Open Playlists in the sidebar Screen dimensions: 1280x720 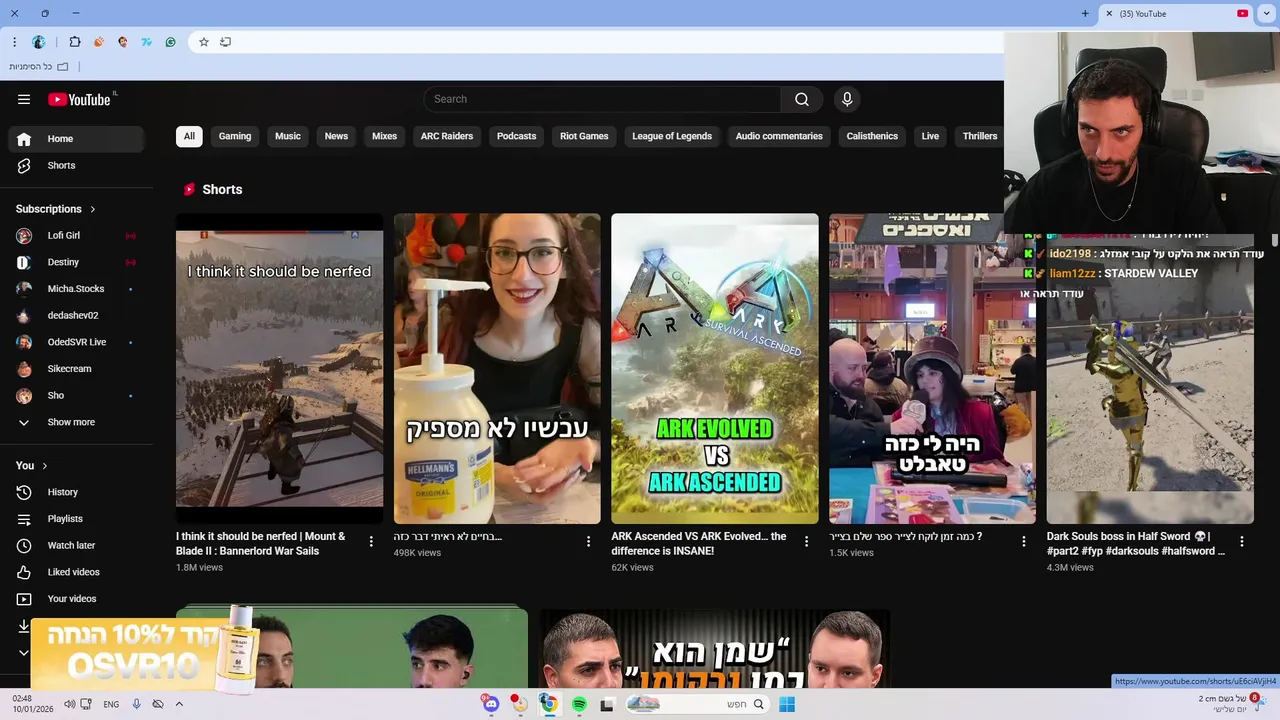76,519
